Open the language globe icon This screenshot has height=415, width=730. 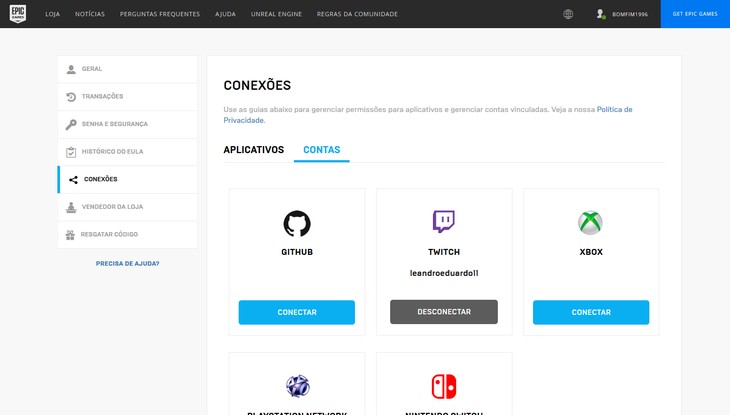pyautogui.click(x=568, y=14)
